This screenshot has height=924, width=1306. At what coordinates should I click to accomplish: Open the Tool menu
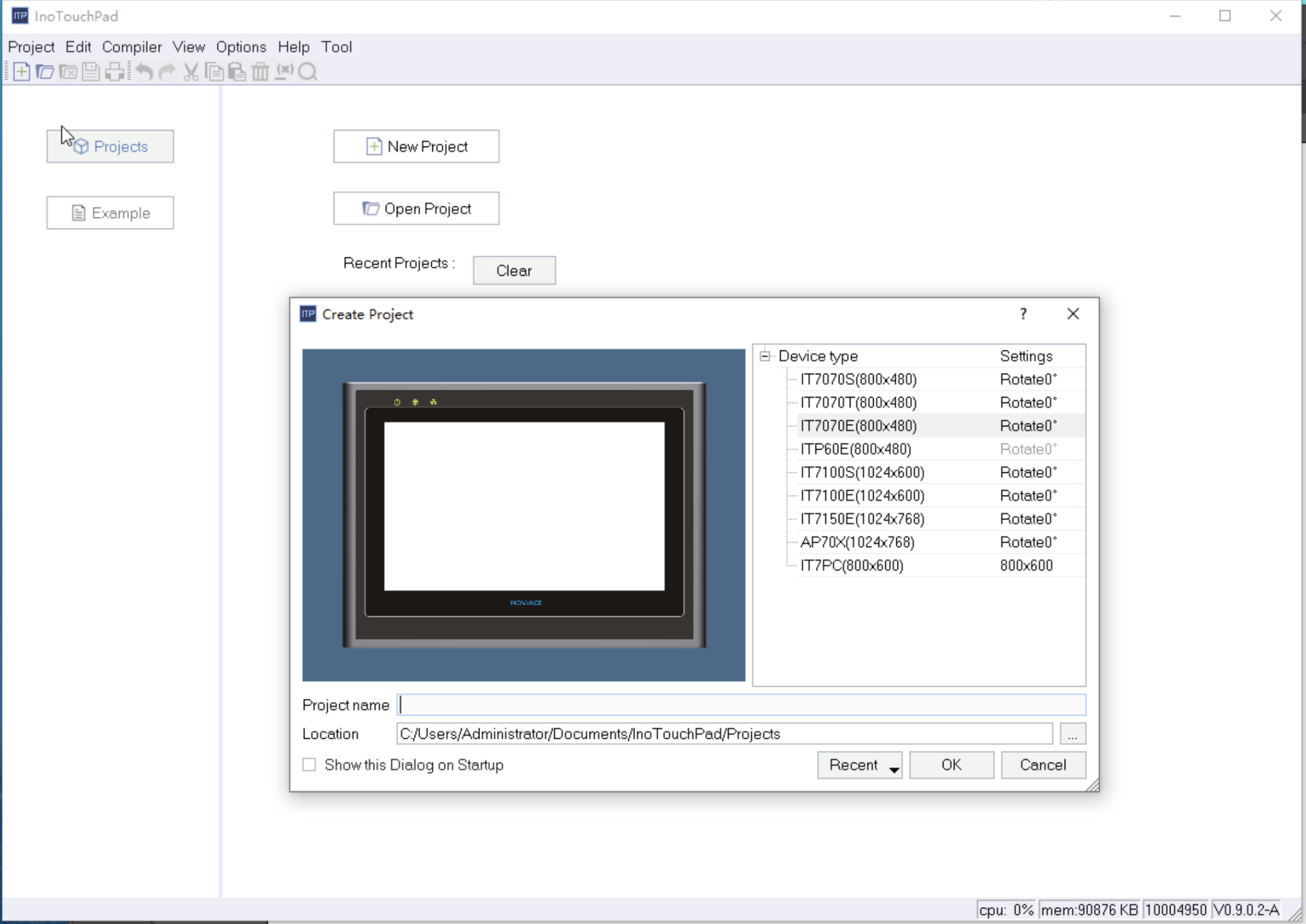point(337,46)
